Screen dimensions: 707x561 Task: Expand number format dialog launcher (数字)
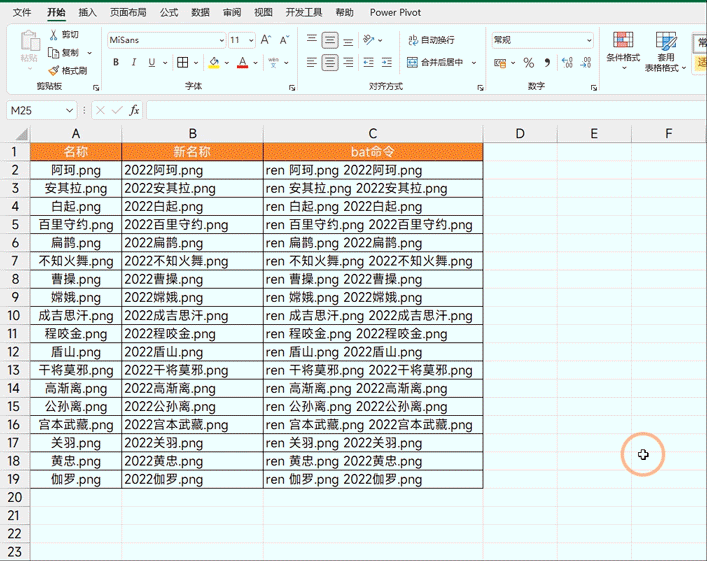(594, 87)
